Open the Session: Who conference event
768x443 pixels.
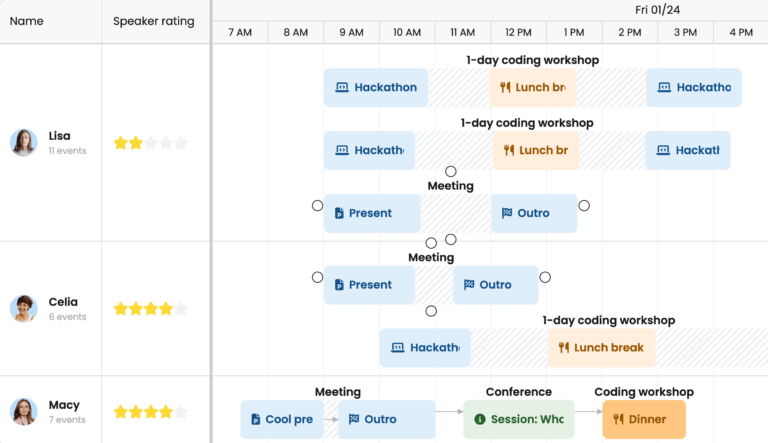tap(518, 420)
